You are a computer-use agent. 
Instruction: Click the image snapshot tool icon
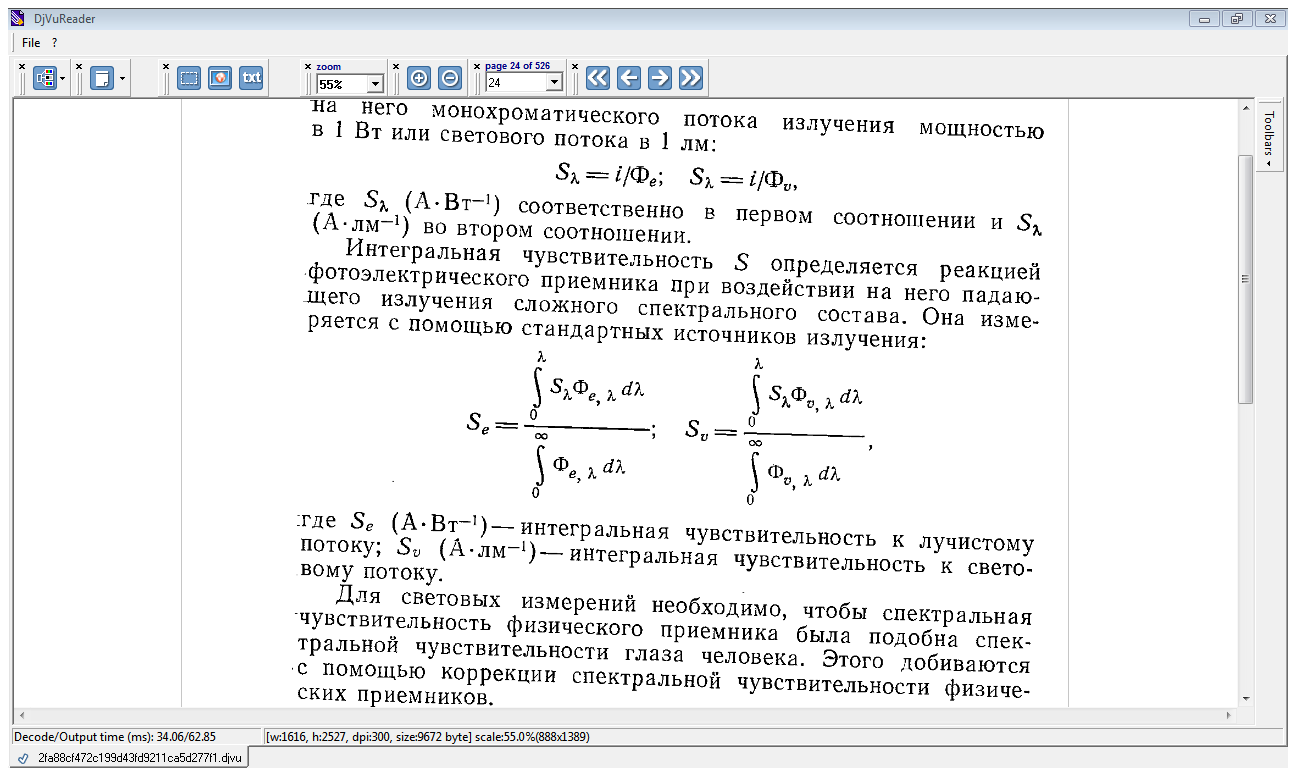coord(220,78)
